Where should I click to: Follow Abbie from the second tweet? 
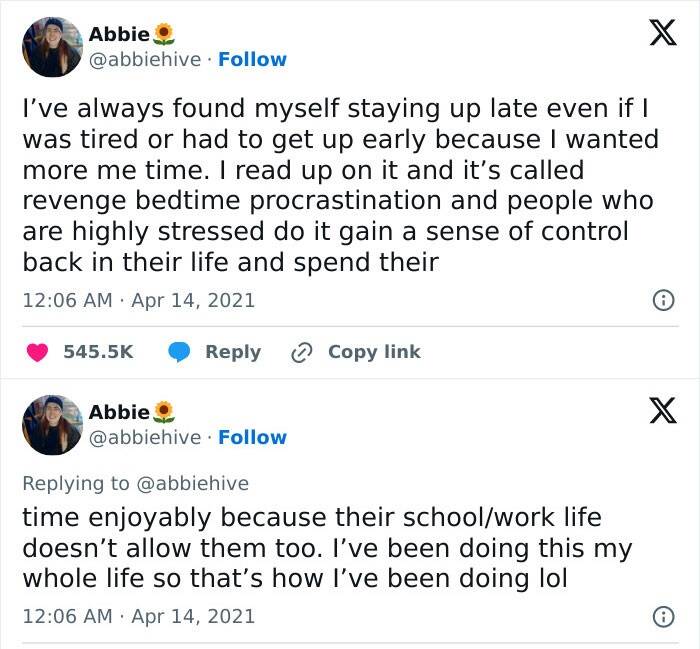[x=252, y=437]
